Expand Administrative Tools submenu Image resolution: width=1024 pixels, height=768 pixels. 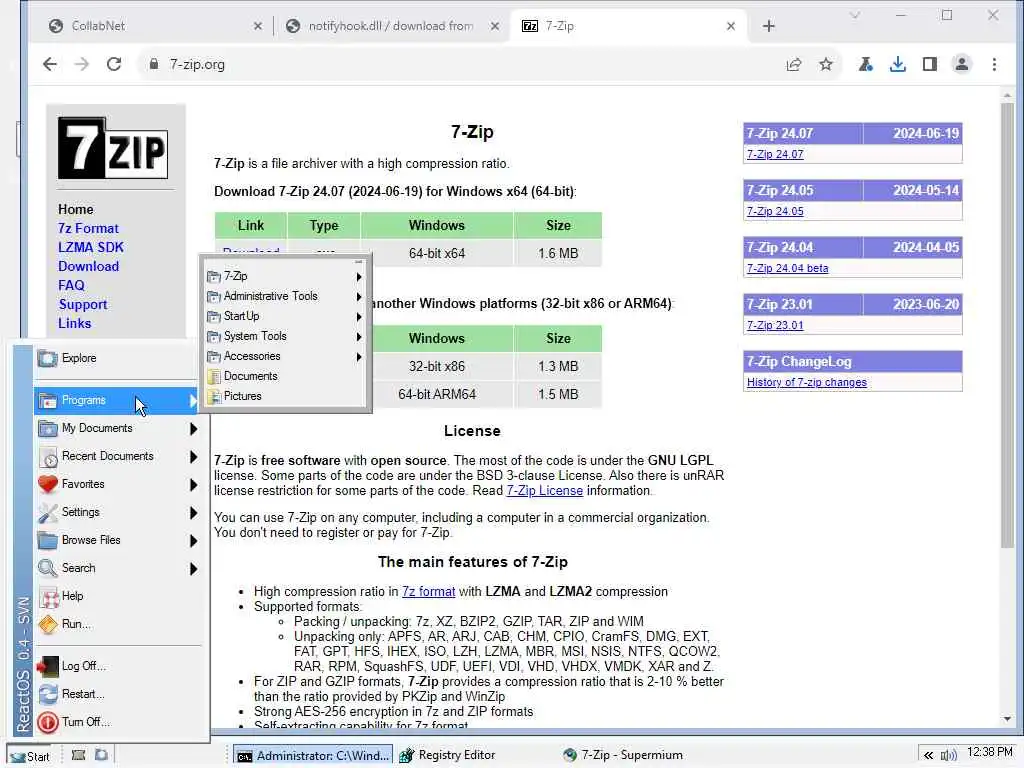pos(285,296)
